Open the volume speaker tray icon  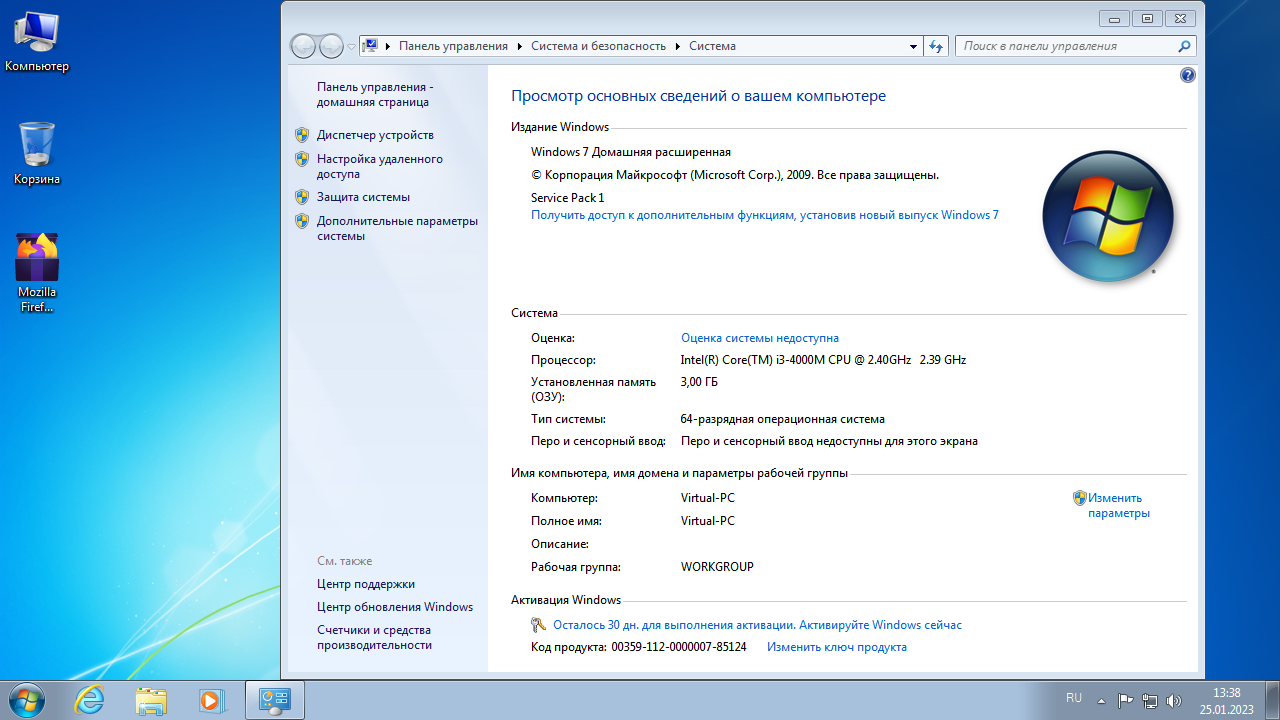pyautogui.click(x=1174, y=701)
